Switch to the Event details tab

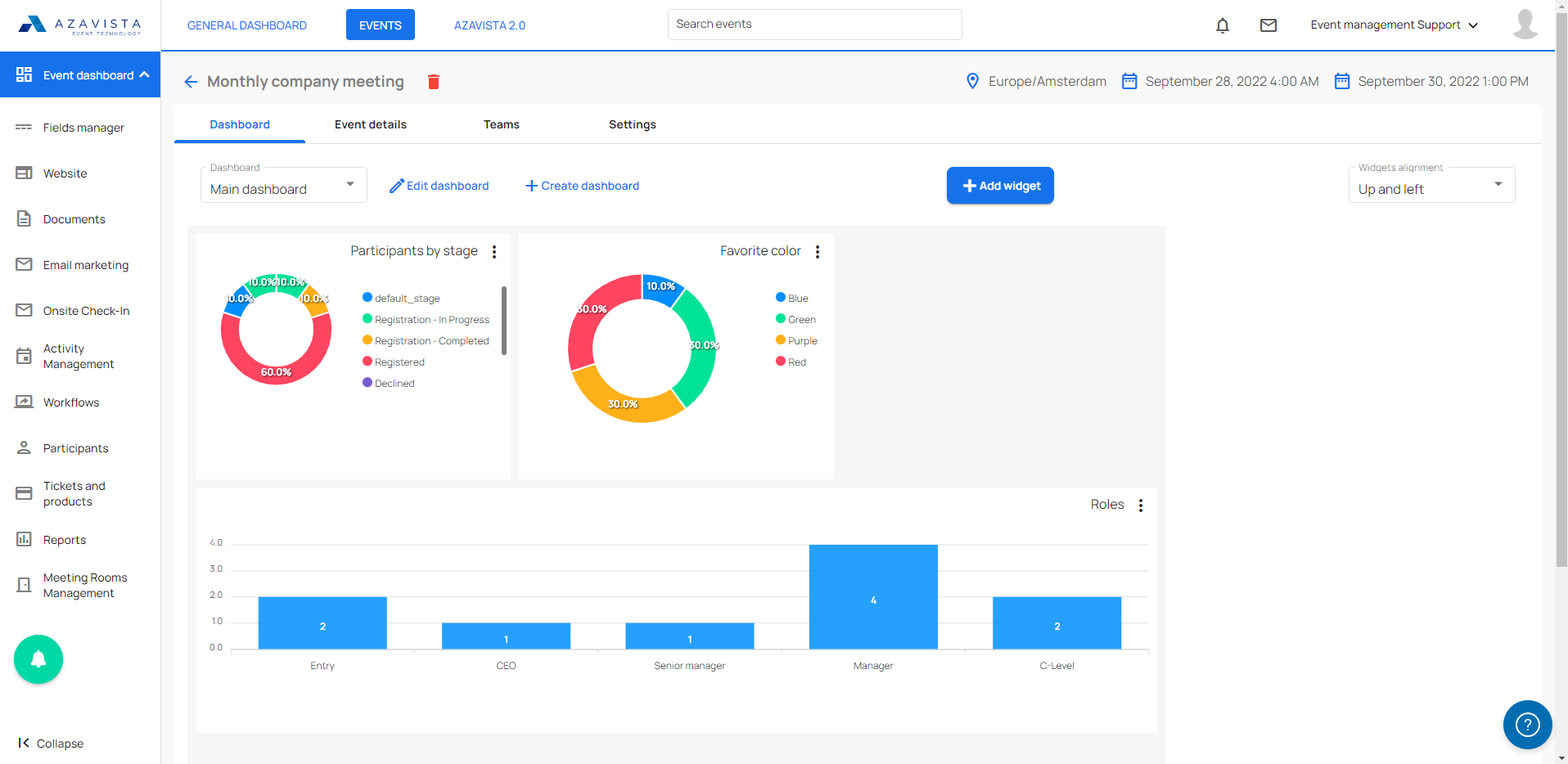(371, 124)
